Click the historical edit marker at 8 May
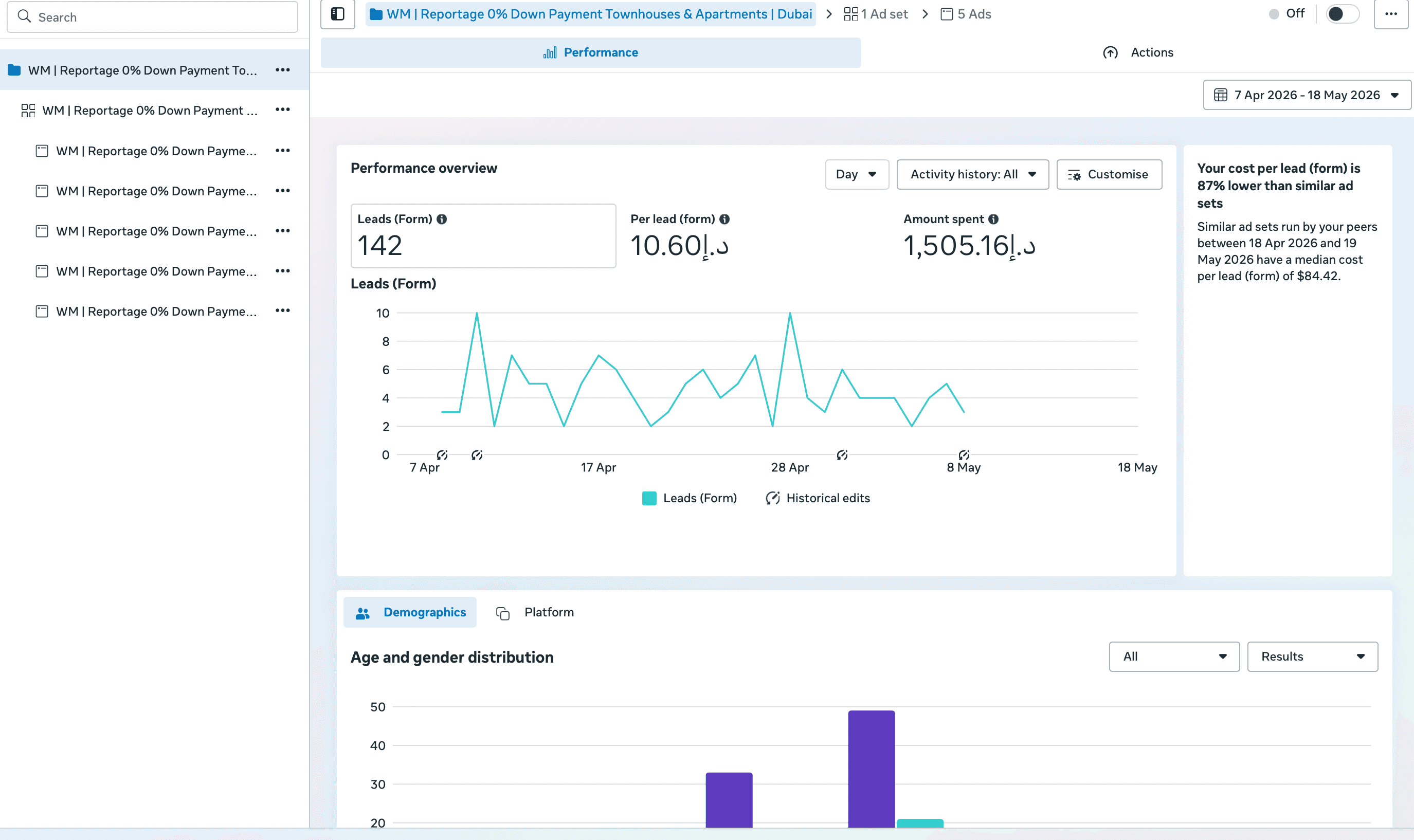Viewport: 1414px width, 840px height. (x=964, y=455)
